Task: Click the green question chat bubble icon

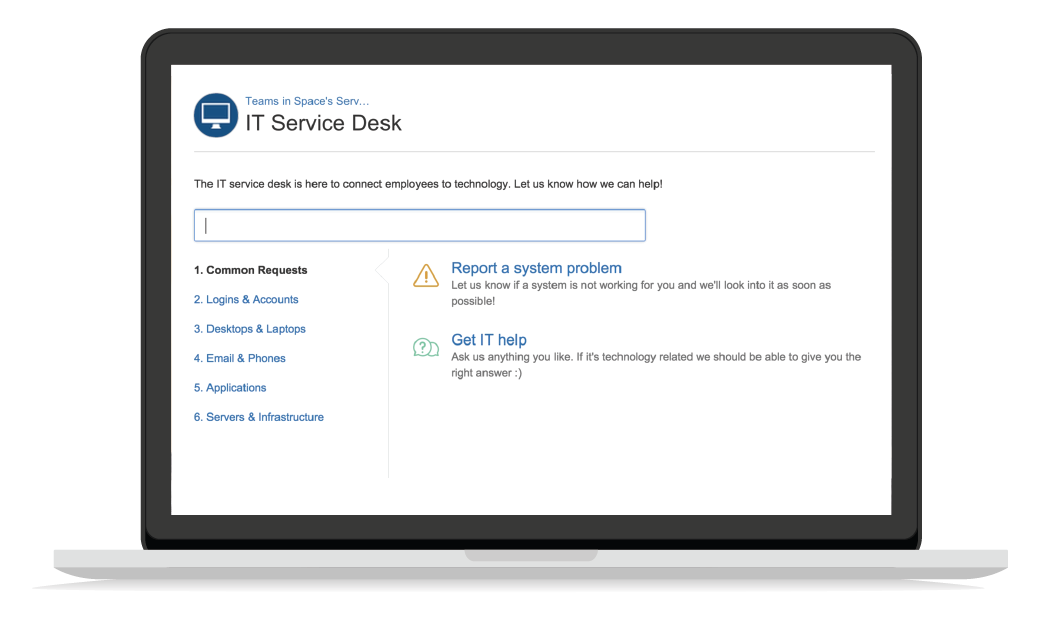Action: click(426, 347)
